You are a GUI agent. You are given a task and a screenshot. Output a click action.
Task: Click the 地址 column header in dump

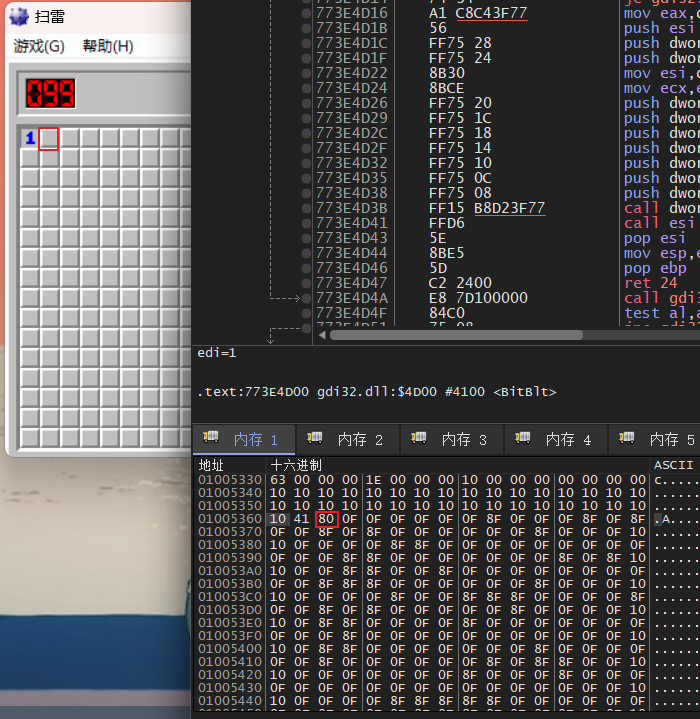pos(211,465)
